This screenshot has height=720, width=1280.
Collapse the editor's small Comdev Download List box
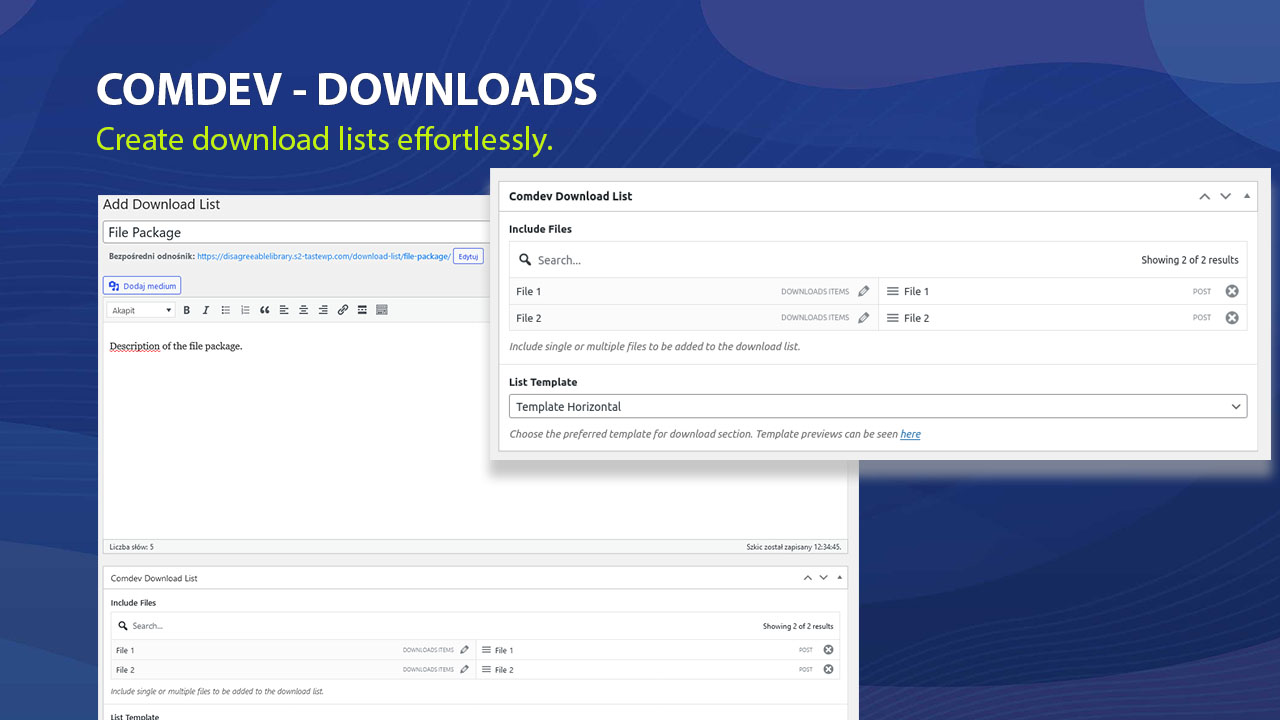[x=840, y=578]
